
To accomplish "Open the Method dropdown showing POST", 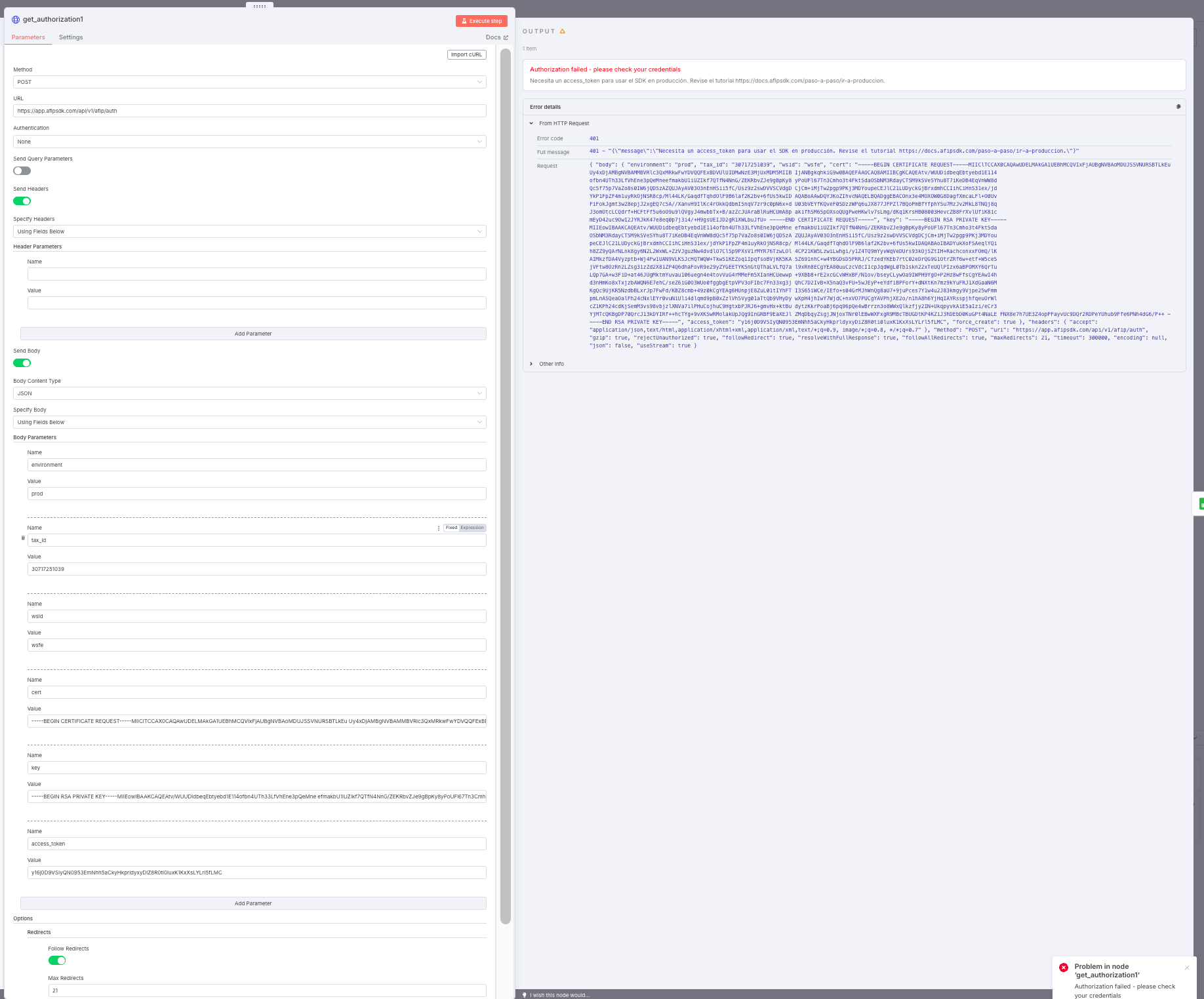I will (249, 82).
